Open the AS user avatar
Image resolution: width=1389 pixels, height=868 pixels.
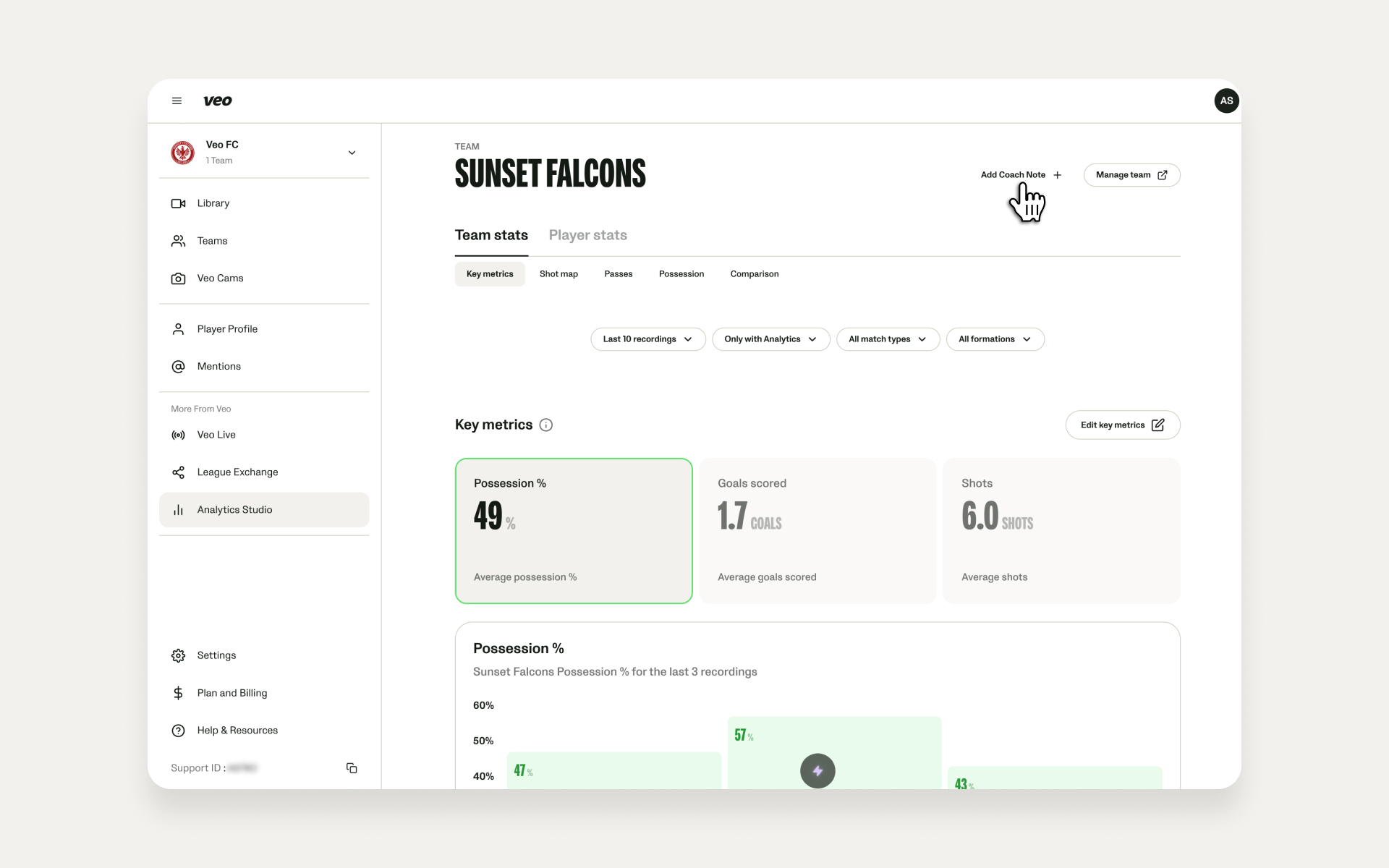coord(1226,101)
